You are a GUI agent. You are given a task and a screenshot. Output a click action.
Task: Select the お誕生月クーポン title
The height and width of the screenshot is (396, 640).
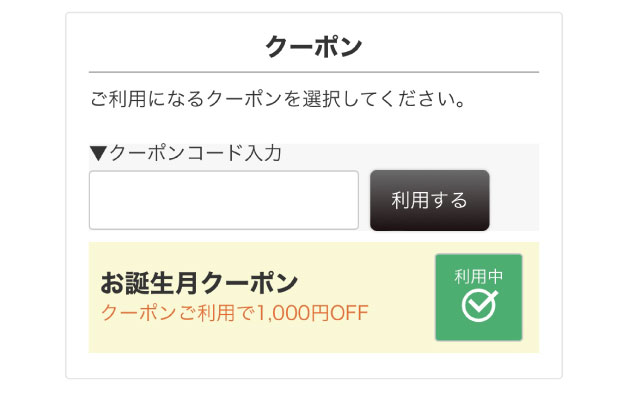(x=199, y=283)
